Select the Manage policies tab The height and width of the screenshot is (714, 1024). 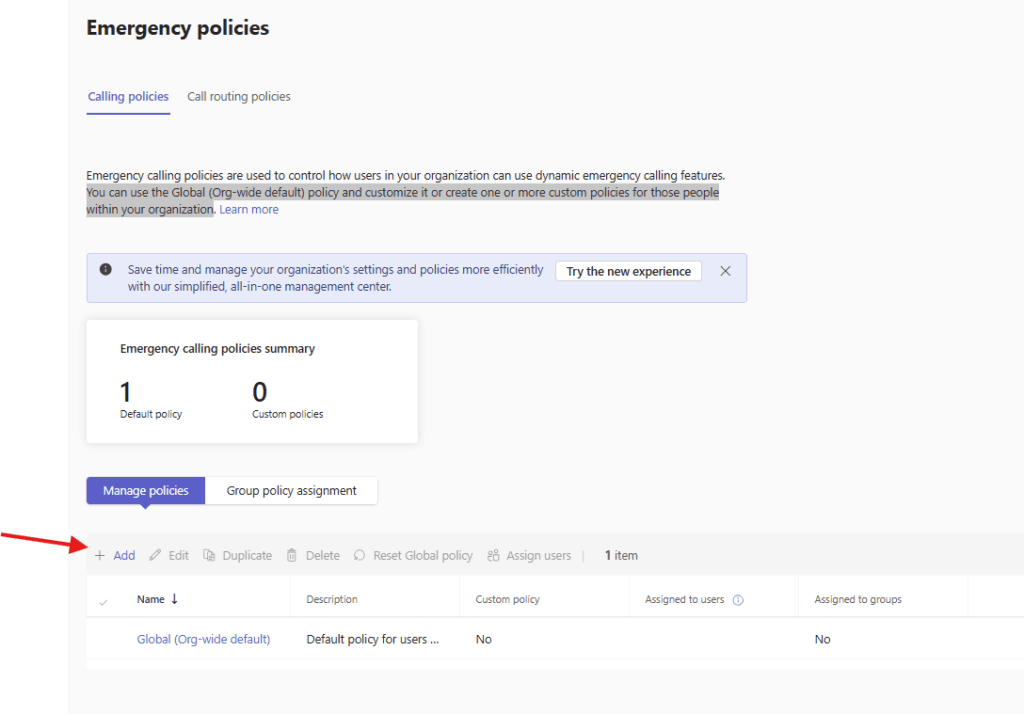click(x=146, y=491)
